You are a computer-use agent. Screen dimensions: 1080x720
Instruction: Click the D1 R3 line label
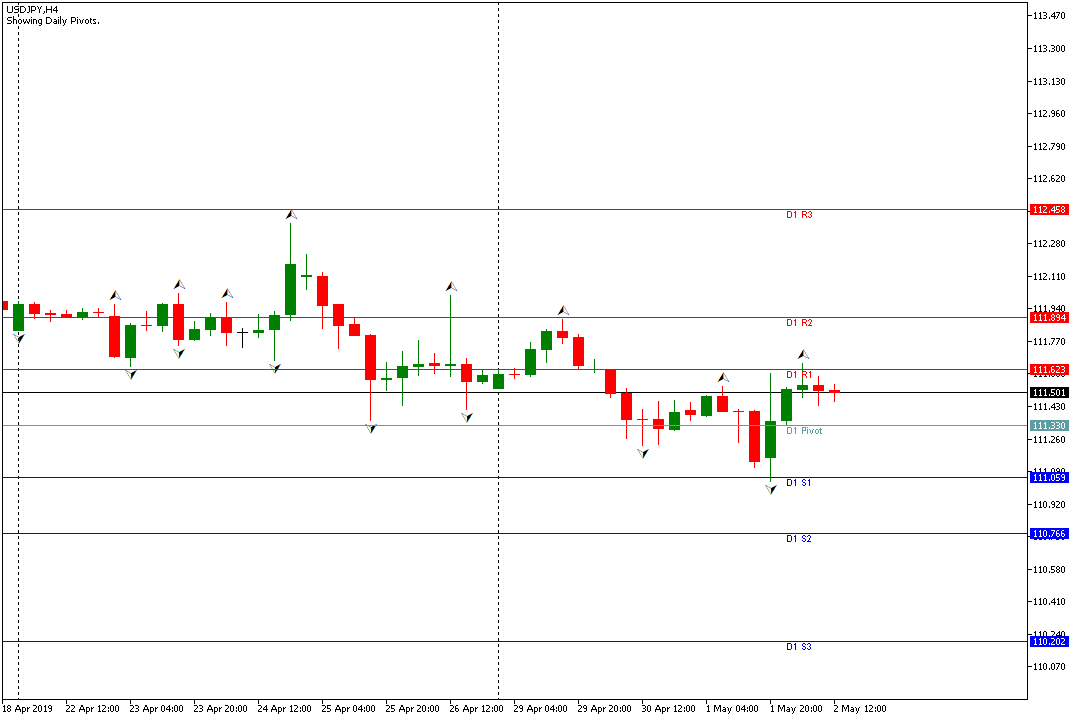point(799,215)
